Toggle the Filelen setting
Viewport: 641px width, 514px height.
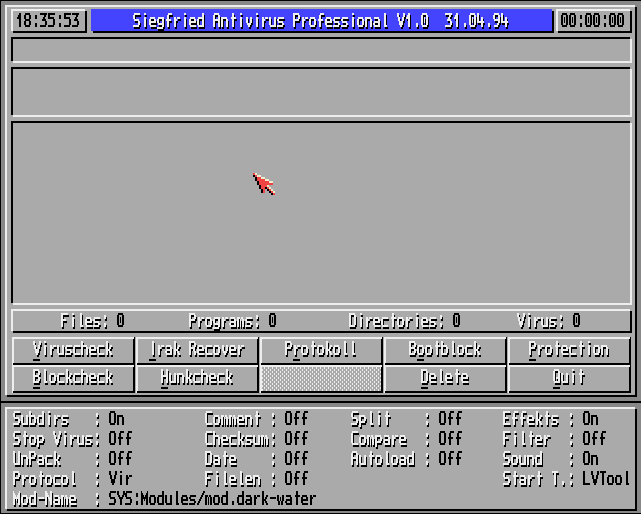pos(256,479)
